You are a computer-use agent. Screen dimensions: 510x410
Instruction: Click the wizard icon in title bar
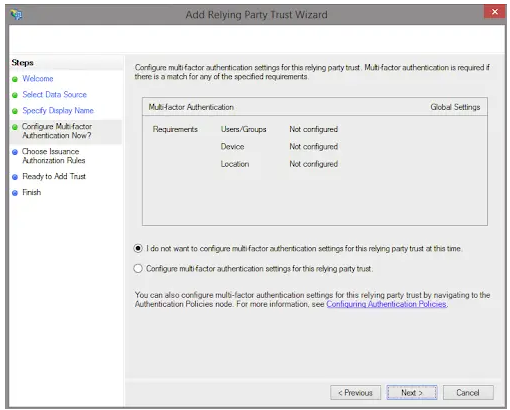(16, 14)
